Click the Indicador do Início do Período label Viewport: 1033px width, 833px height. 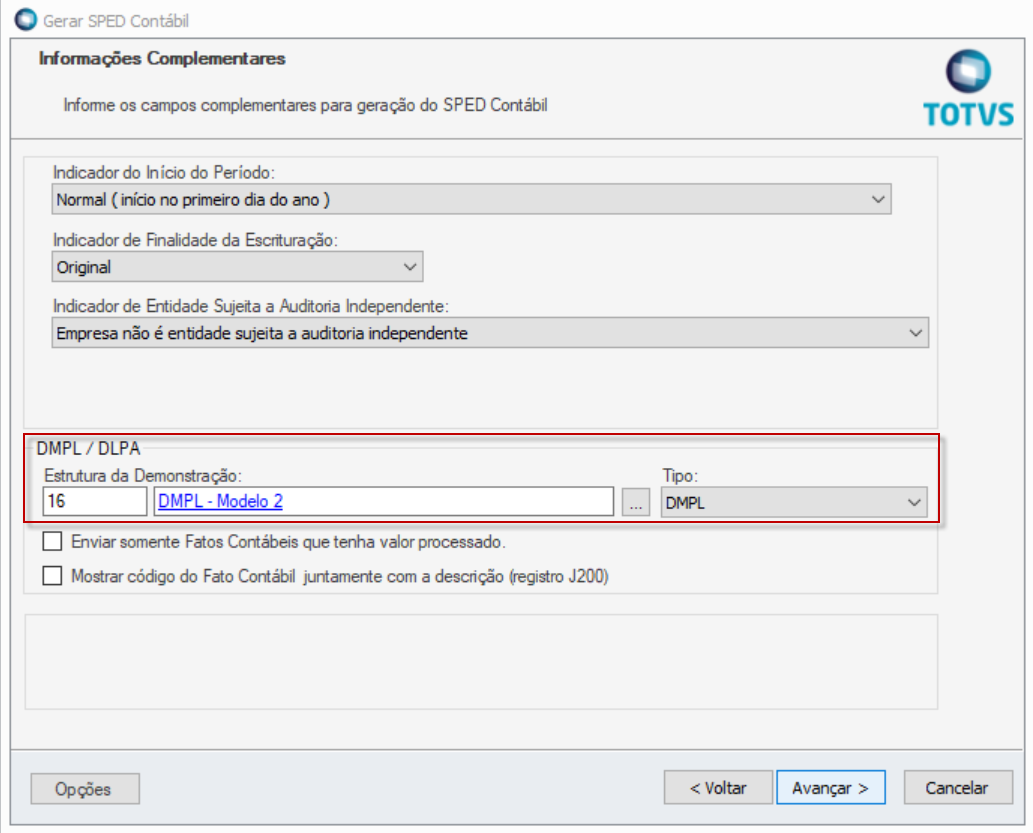pos(163,173)
